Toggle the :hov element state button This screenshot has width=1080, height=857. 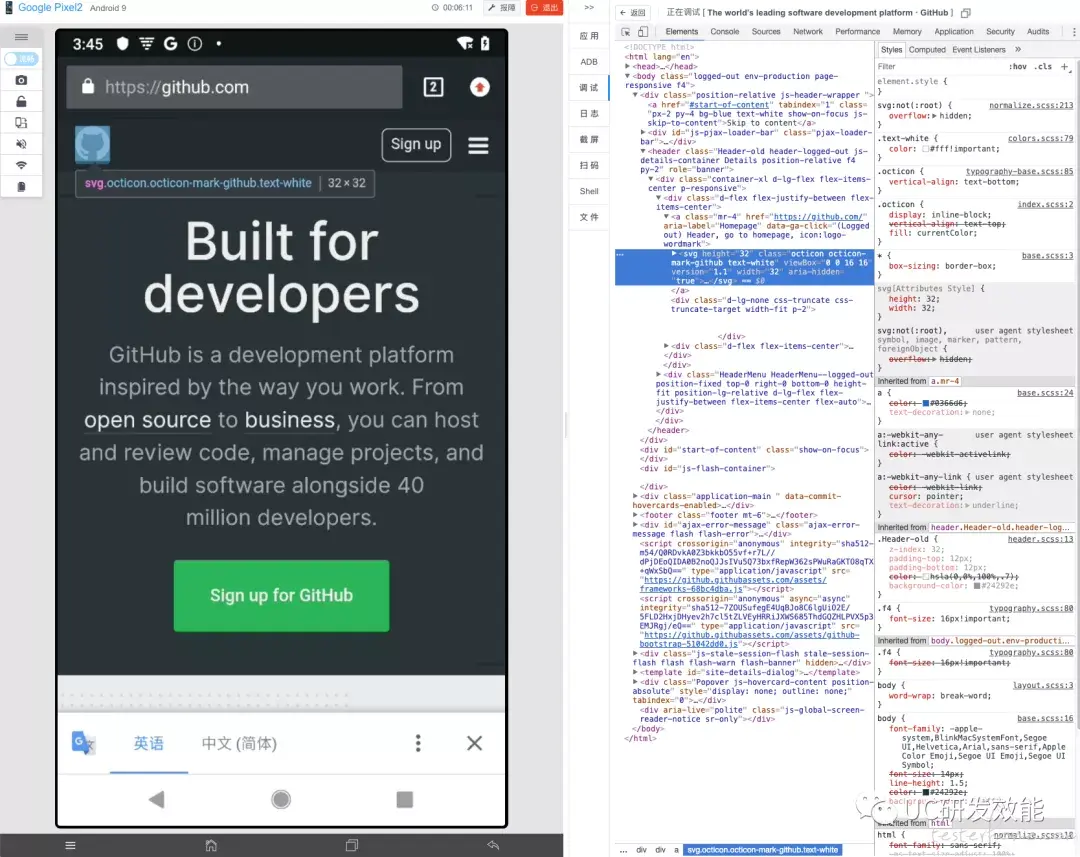click(x=1018, y=67)
